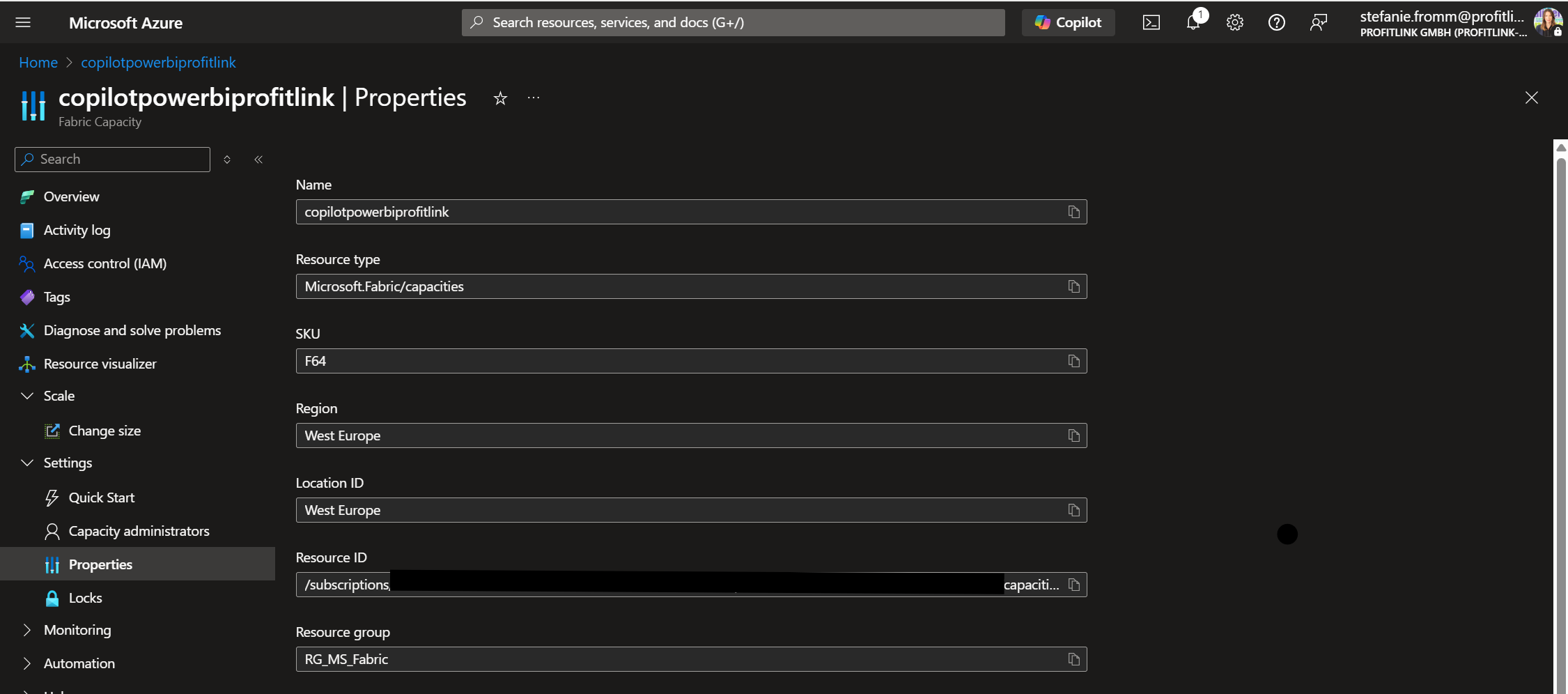Copy the Resource group value
Screen dimensions: 1568x694
pos(1073,659)
